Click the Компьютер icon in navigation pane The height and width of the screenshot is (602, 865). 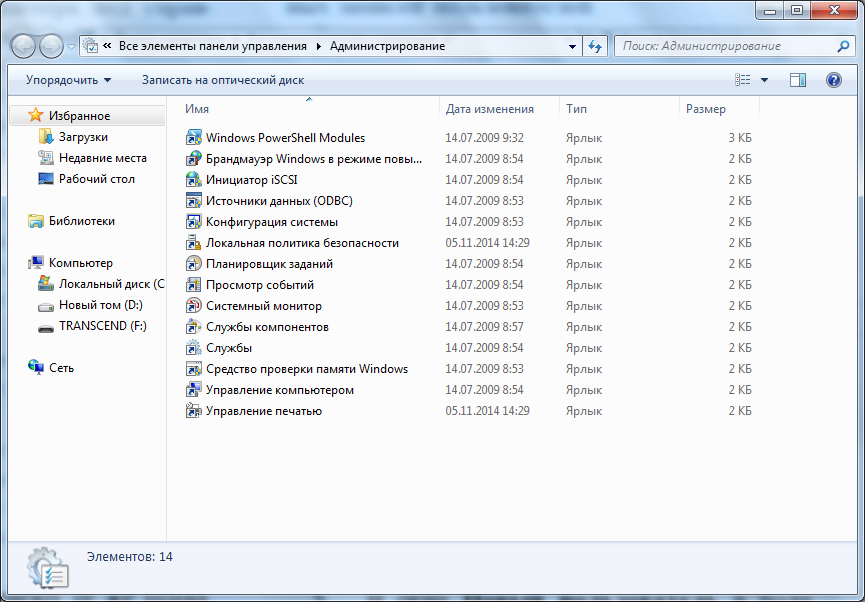pos(36,263)
